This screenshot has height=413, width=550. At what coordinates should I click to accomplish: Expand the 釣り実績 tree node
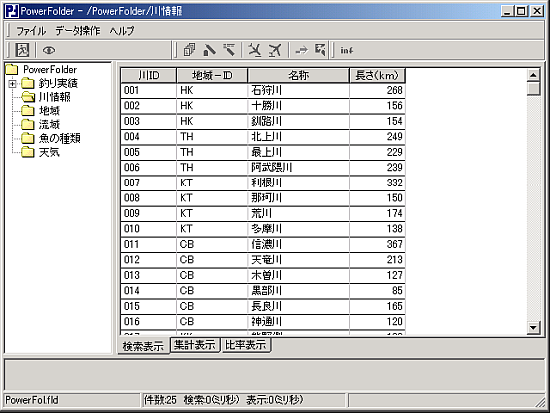(x=12, y=84)
